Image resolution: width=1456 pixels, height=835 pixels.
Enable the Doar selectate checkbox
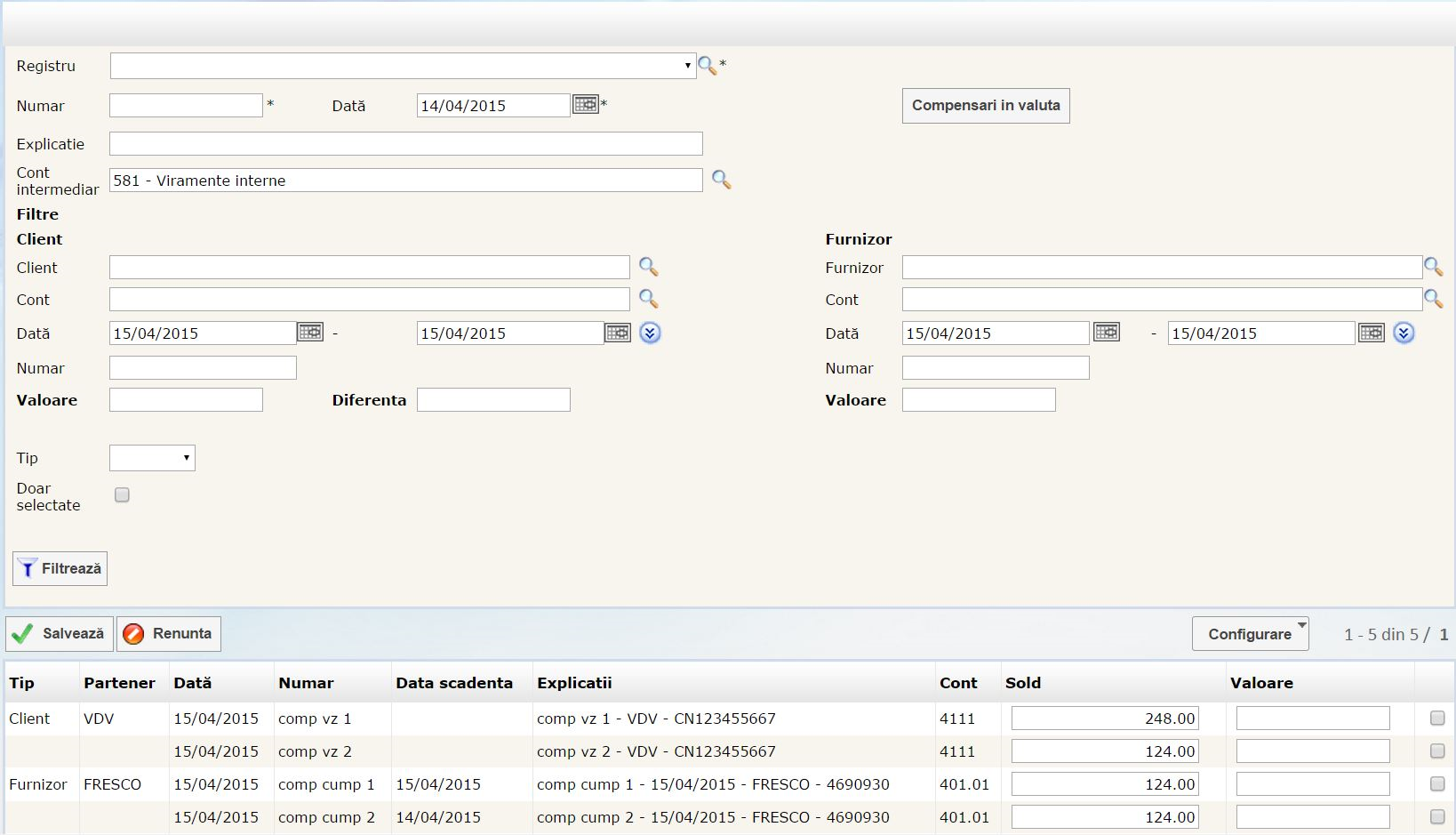(123, 494)
